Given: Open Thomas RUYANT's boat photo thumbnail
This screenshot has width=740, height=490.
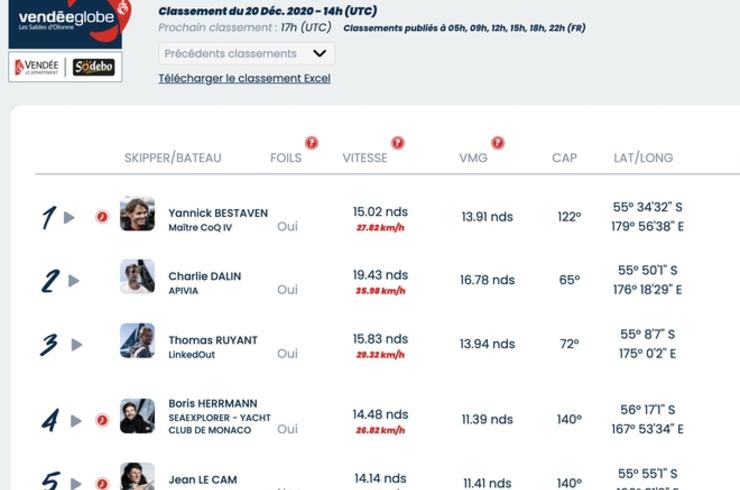Looking at the screenshot, I should click(x=137, y=340).
